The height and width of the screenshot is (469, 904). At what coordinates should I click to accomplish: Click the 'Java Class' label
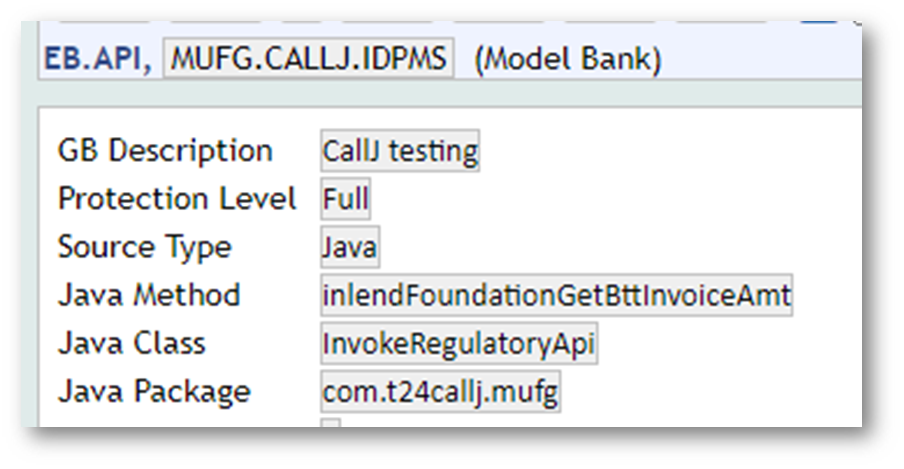click(131, 343)
